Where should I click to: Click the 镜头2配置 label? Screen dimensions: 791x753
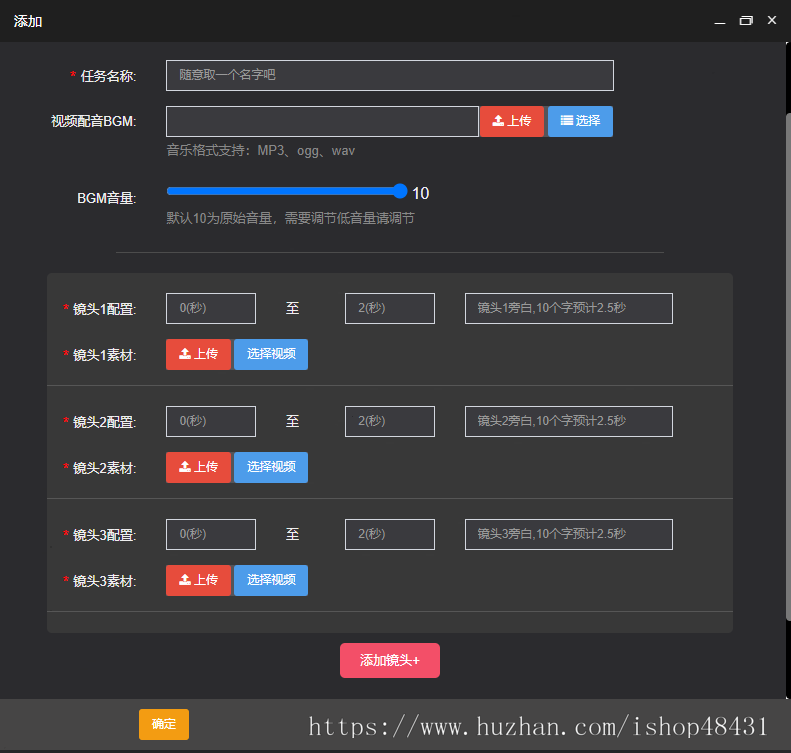pyautogui.click(x=104, y=422)
